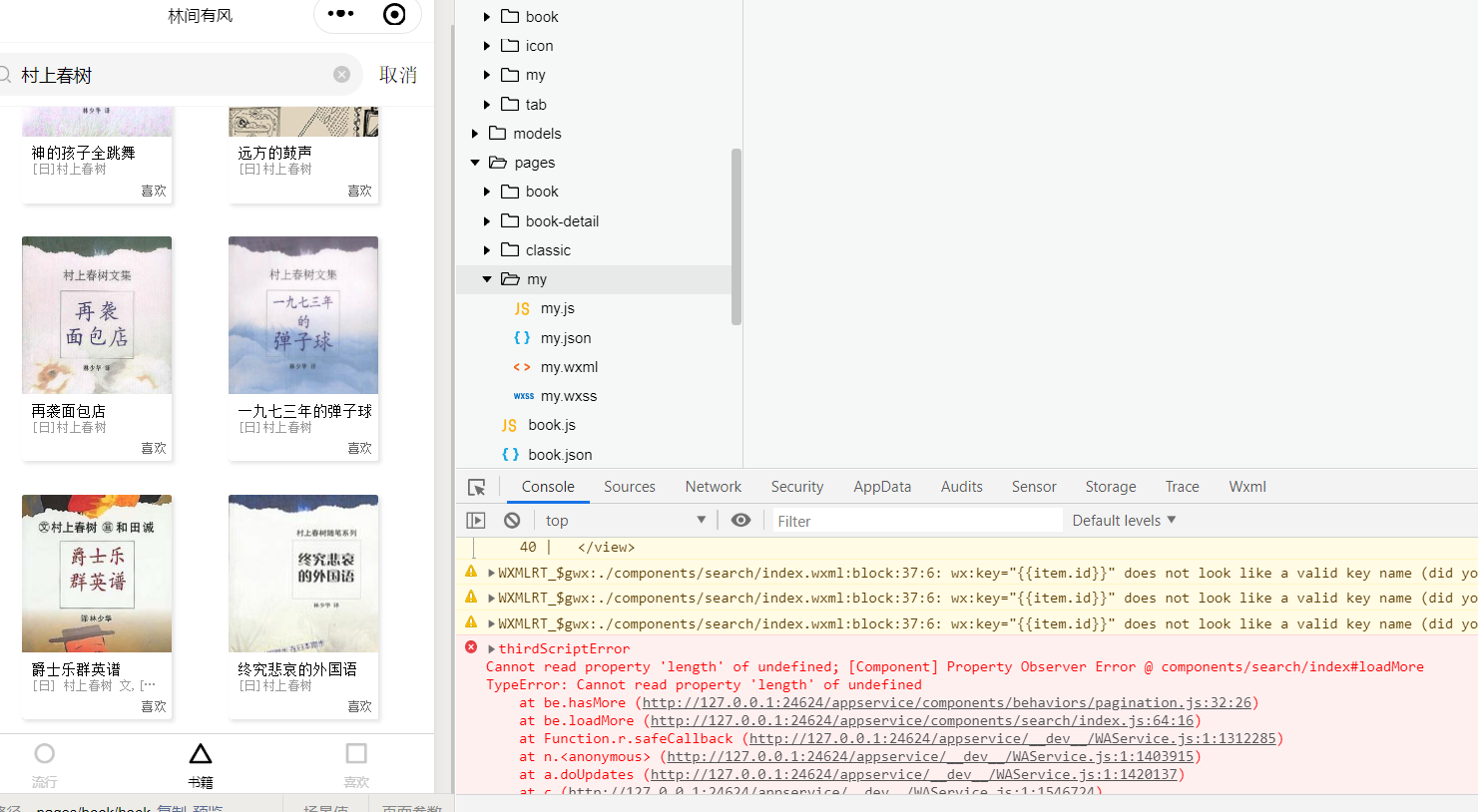Viewport: 1478px width, 812px height.
Task: Switch to the Audits tab
Action: [x=962, y=487]
